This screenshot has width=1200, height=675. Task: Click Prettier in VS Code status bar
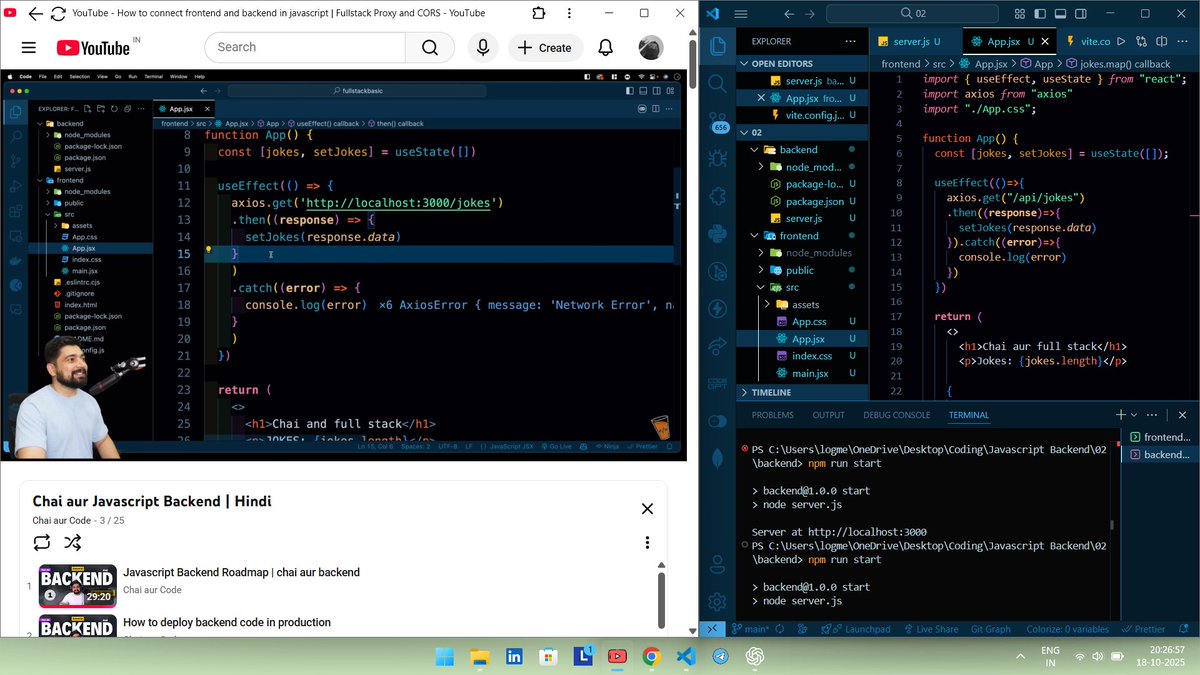coord(1143,629)
